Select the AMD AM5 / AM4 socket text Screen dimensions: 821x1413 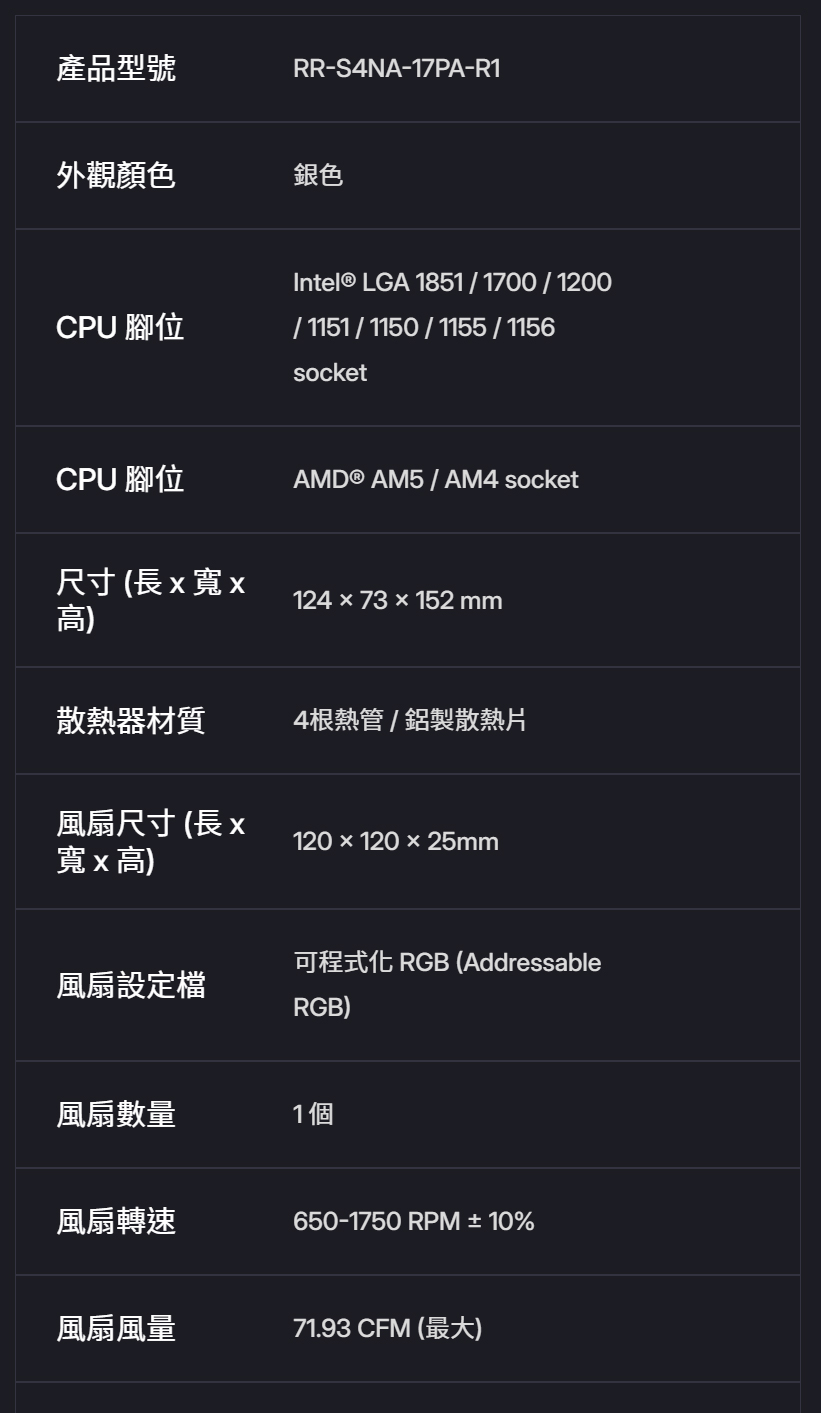(435, 480)
